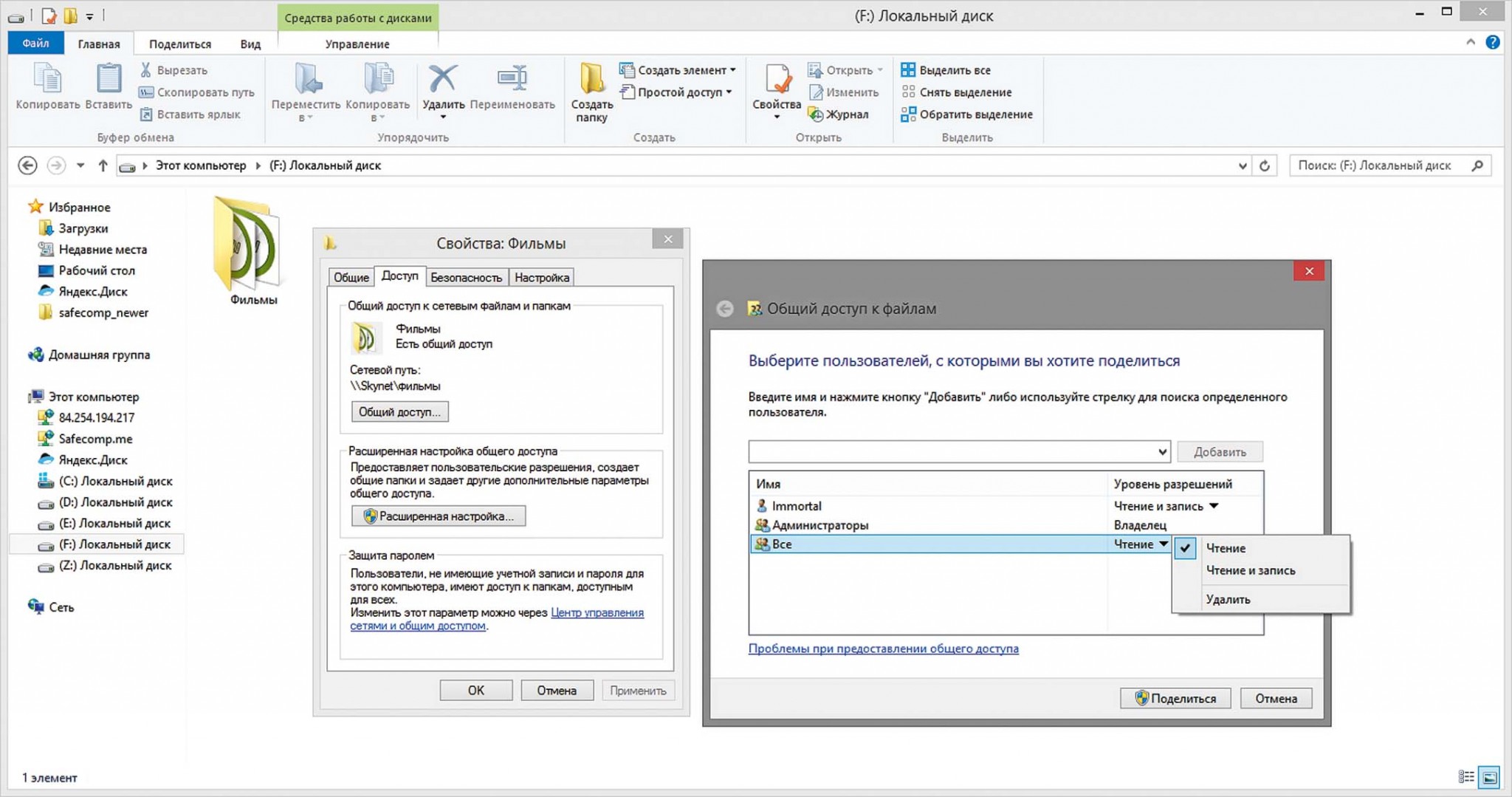Open the Центр управления сетями link
The image size is (1512, 797).
coord(597,612)
